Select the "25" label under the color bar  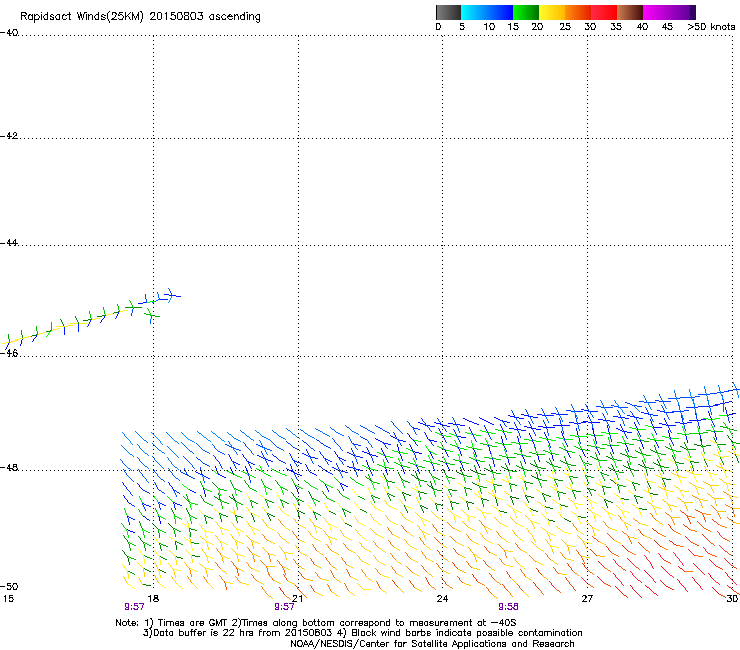565,27
